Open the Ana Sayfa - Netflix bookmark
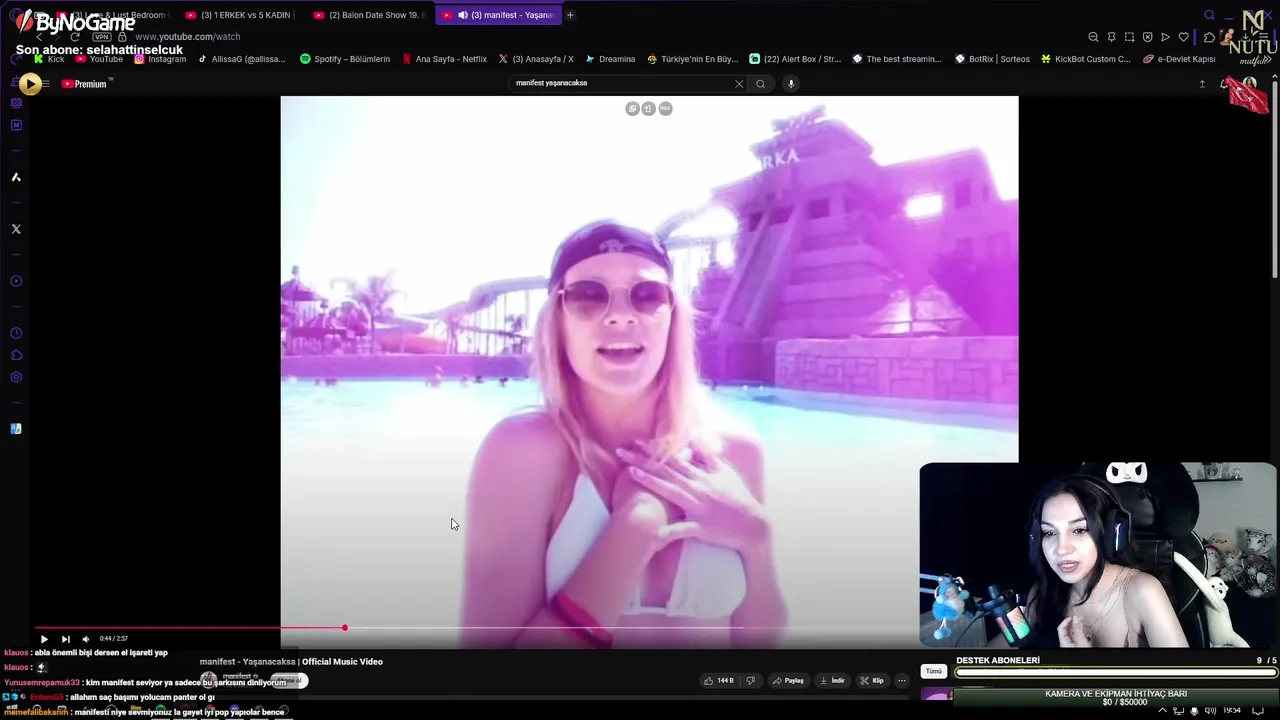This screenshot has height=720, width=1280. pyautogui.click(x=444, y=59)
